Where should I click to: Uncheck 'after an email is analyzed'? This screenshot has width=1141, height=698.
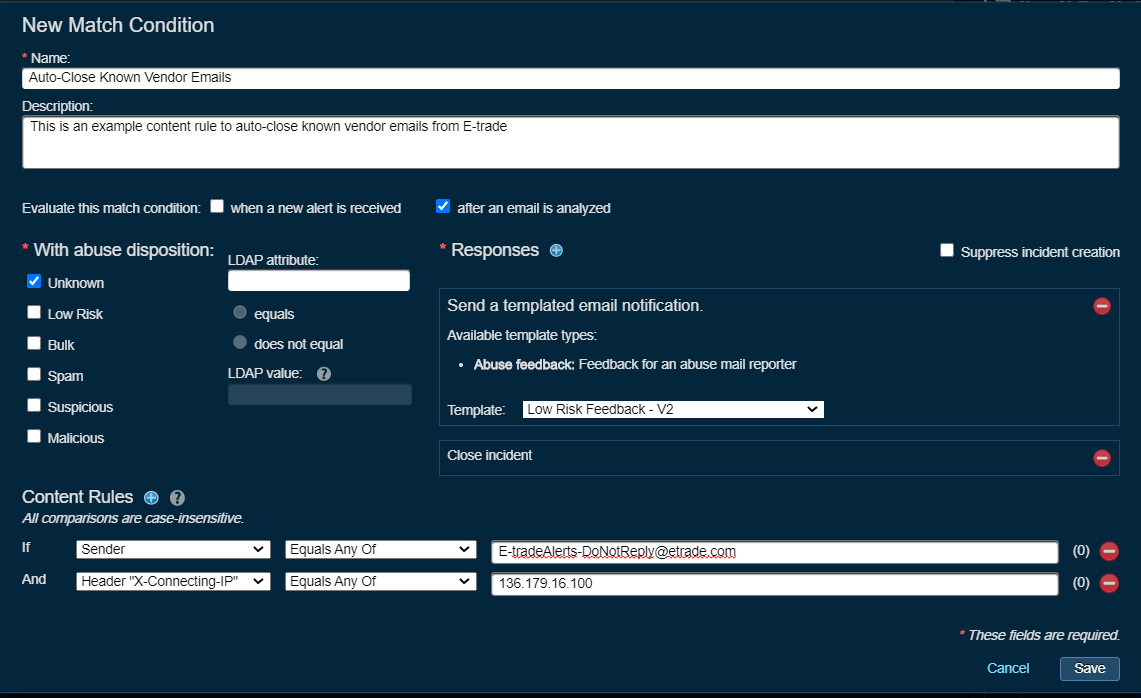pyautogui.click(x=443, y=207)
